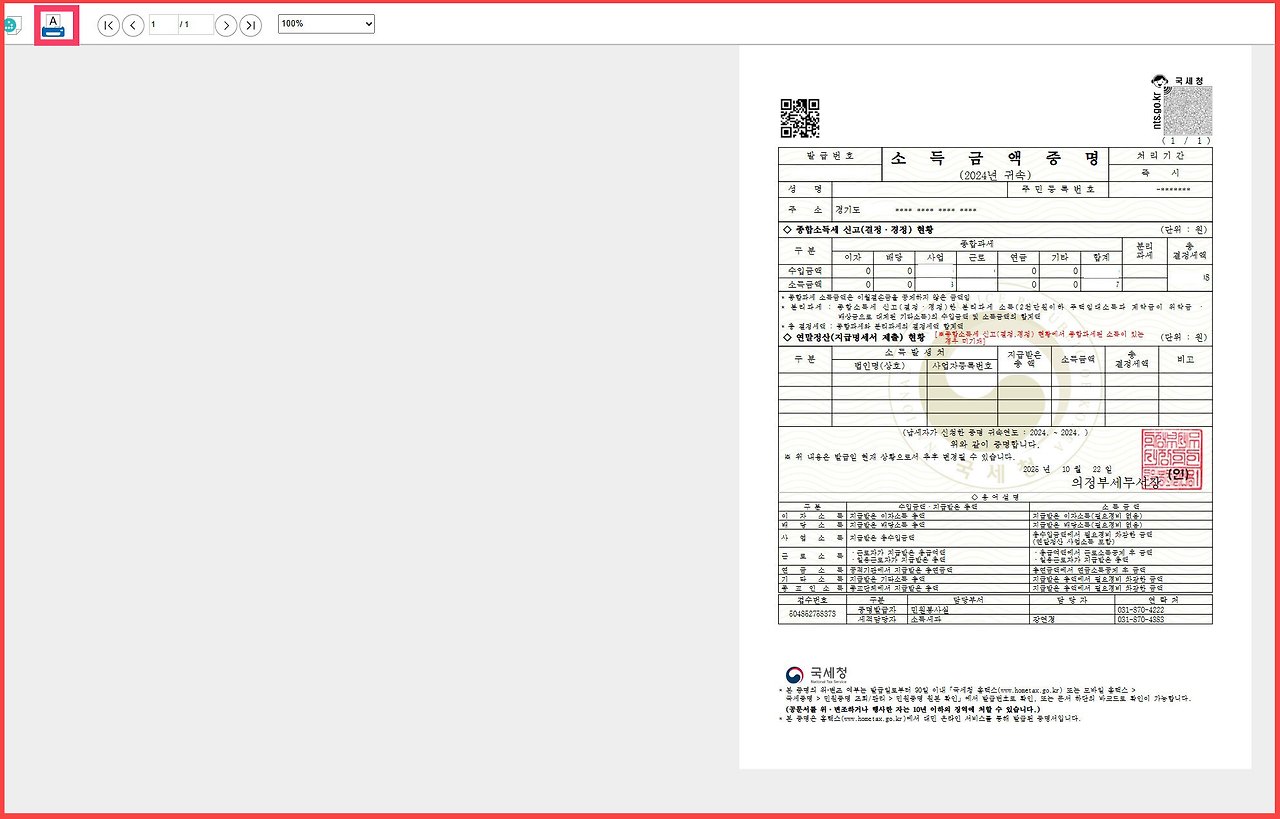Click the 소득금액증명 document title

pyautogui.click(x=994, y=158)
